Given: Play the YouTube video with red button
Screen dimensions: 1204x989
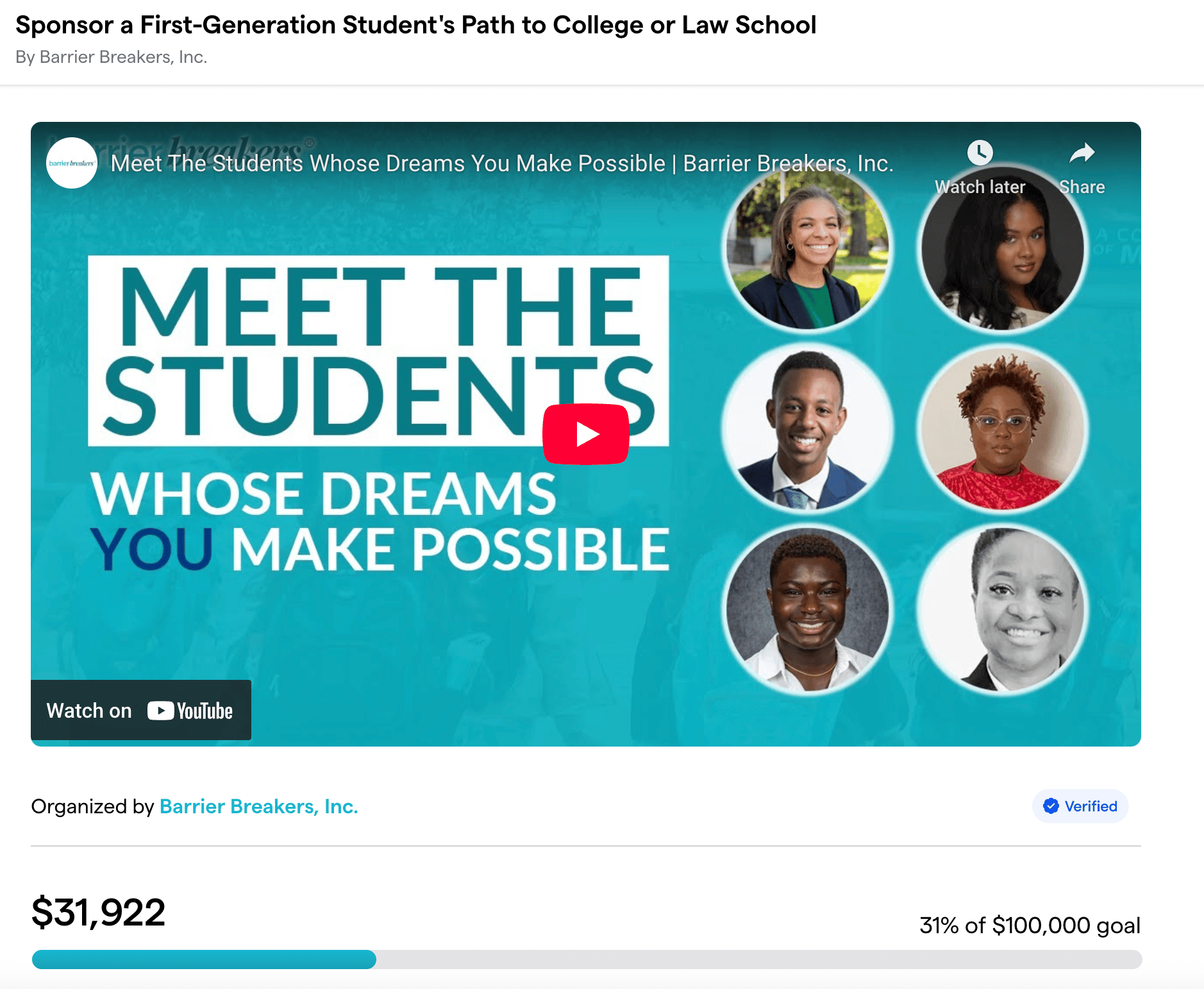Looking at the screenshot, I should [x=585, y=434].
